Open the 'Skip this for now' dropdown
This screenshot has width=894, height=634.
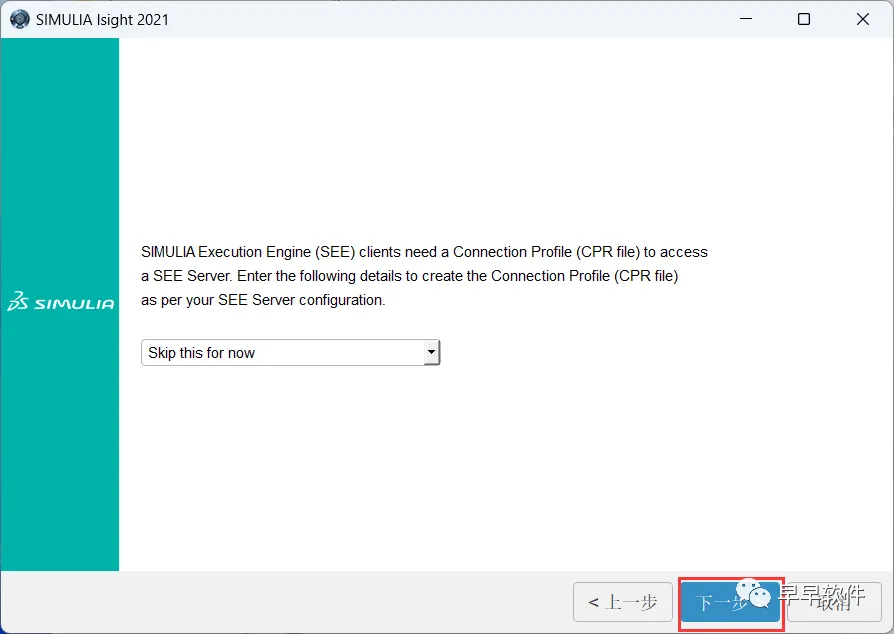coord(290,353)
